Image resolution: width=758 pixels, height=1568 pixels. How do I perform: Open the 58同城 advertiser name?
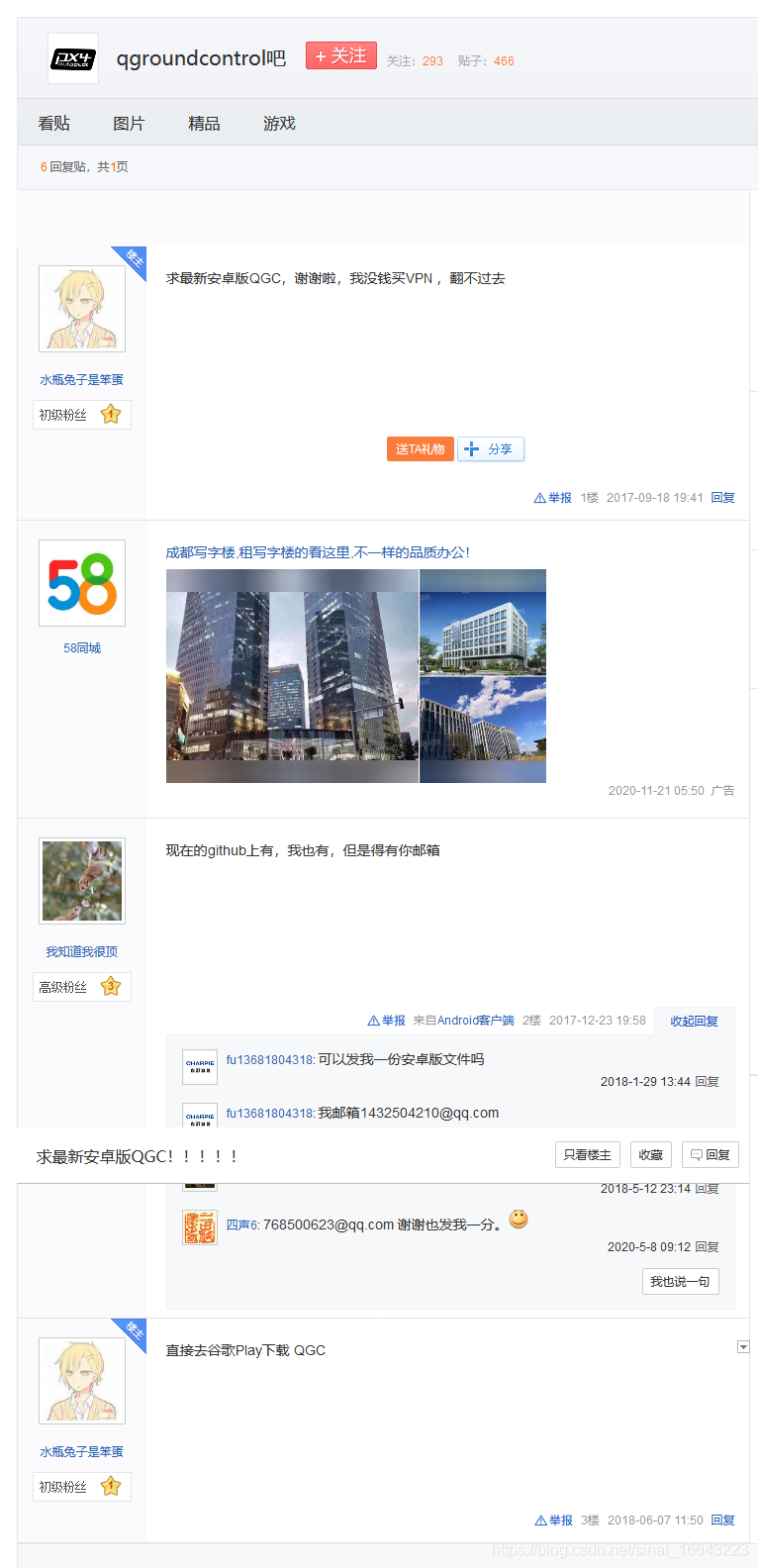point(82,648)
